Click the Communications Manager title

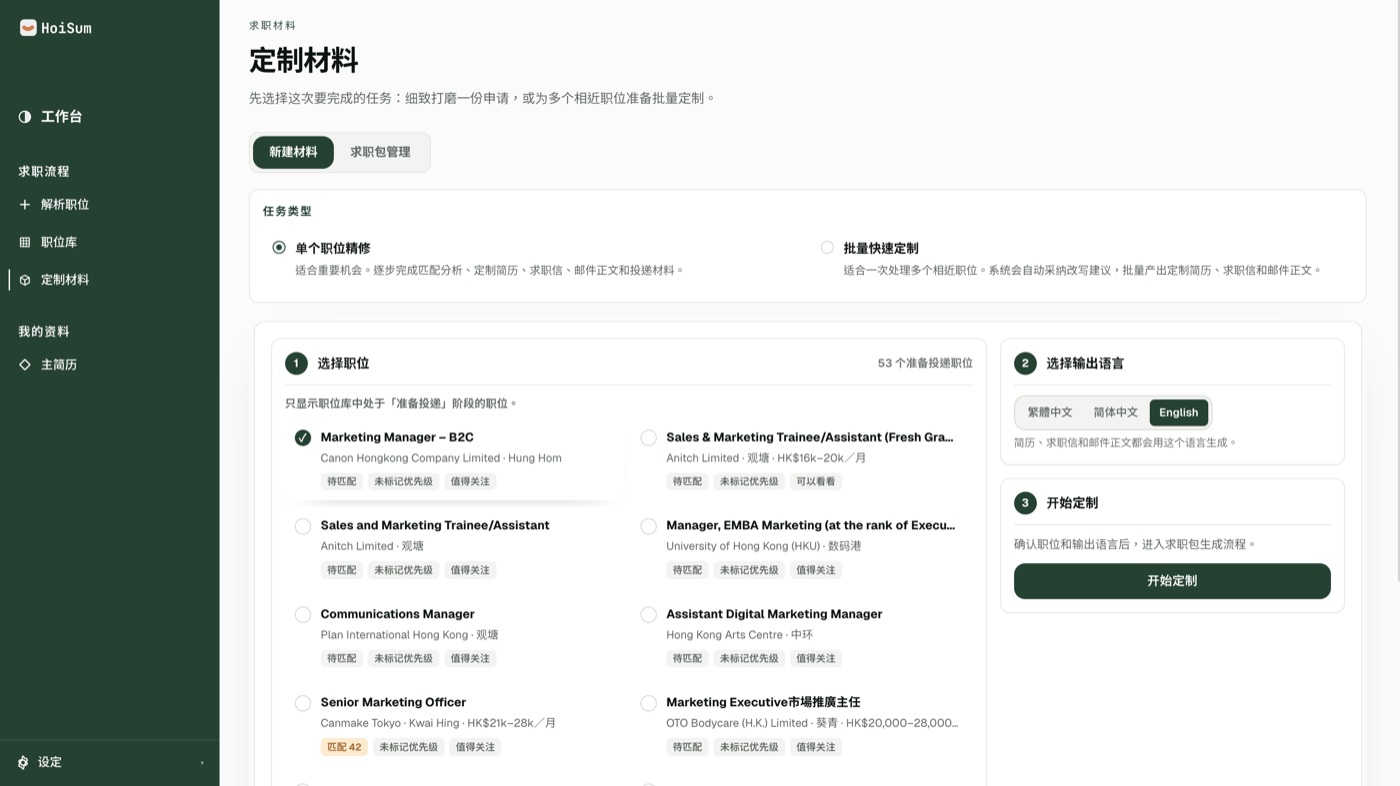point(397,614)
